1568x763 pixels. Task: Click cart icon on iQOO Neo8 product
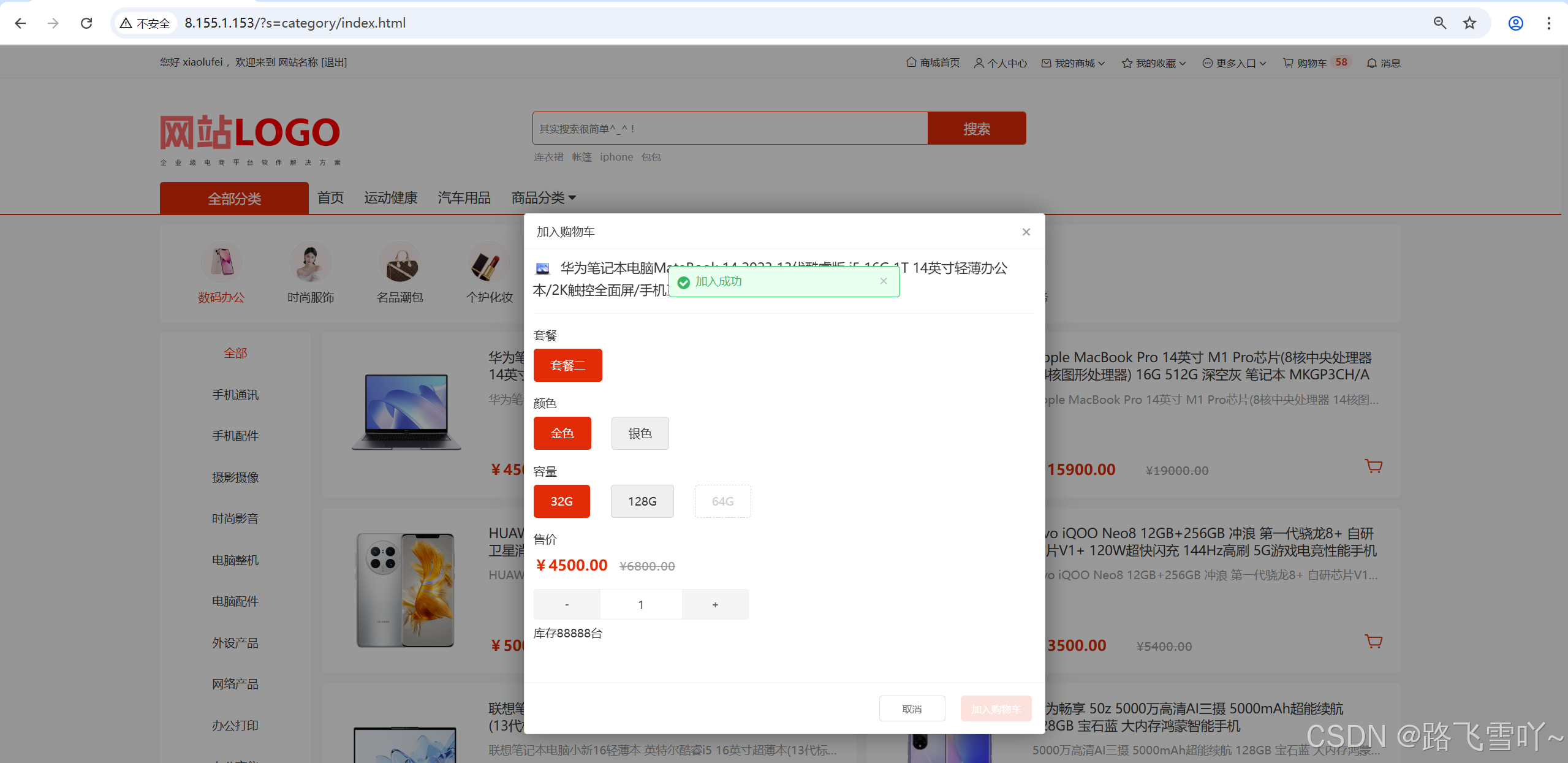(x=1373, y=642)
